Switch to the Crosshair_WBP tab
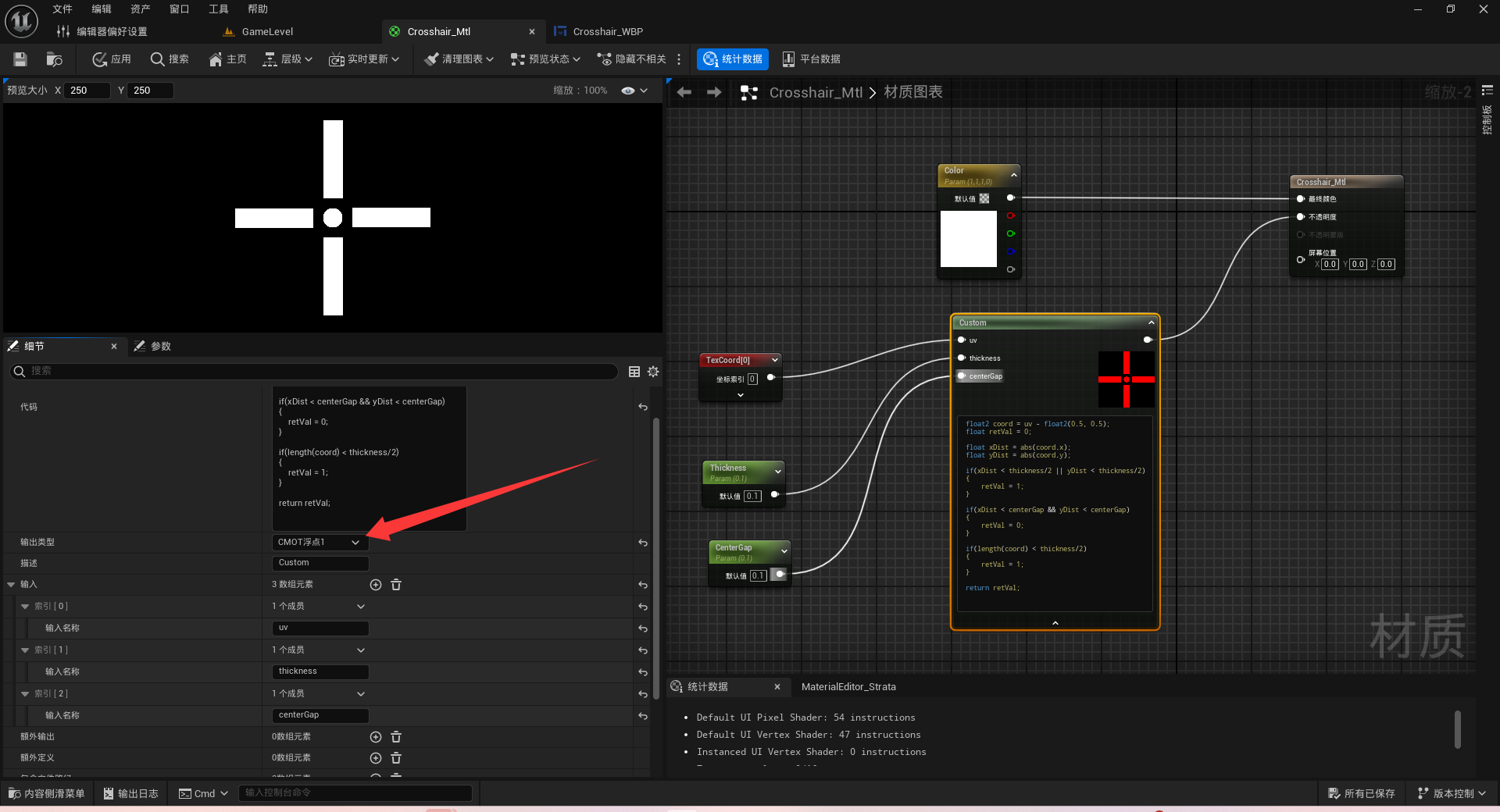 point(599,32)
